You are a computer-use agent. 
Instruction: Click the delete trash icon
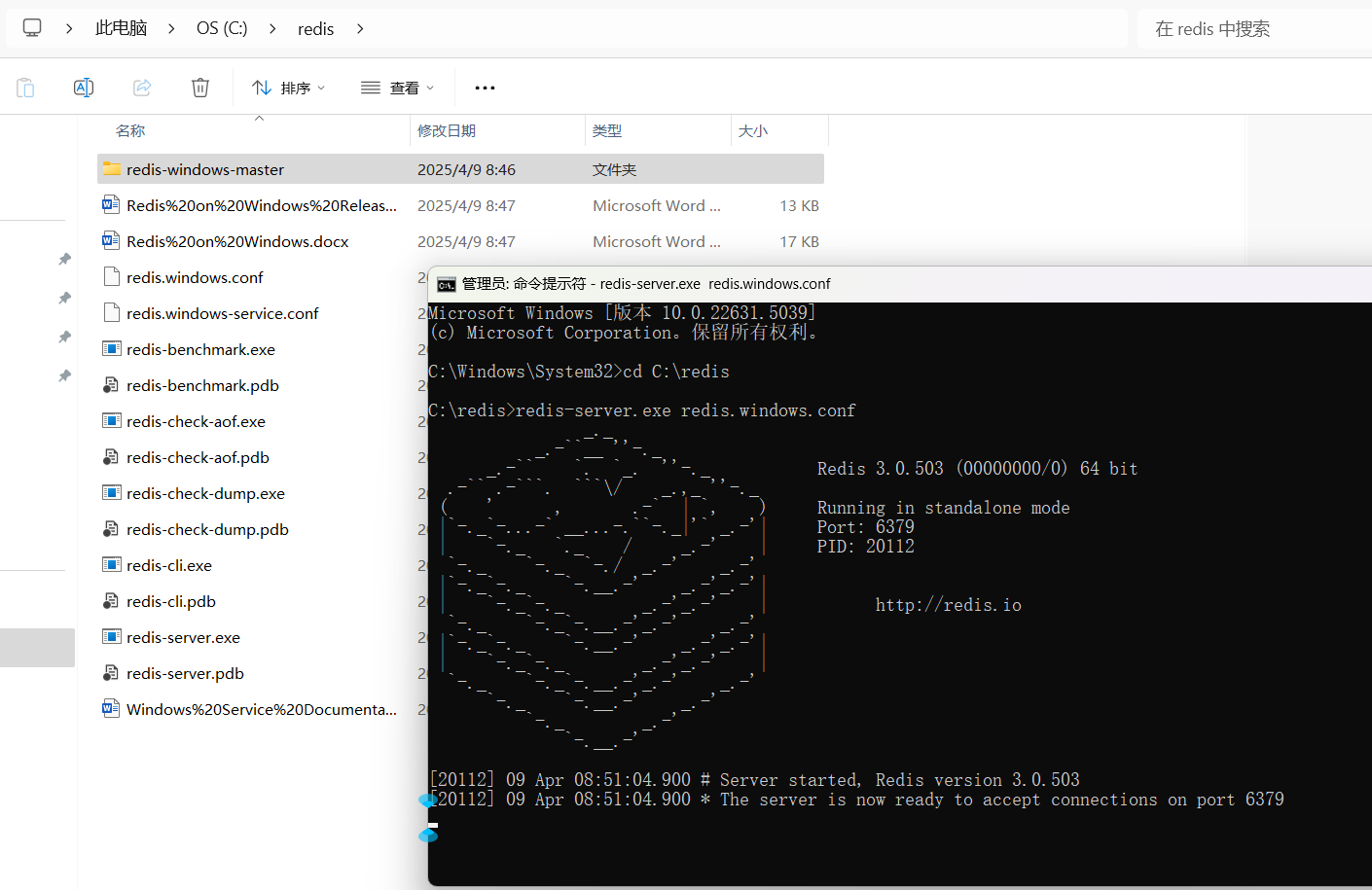click(x=200, y=88)
